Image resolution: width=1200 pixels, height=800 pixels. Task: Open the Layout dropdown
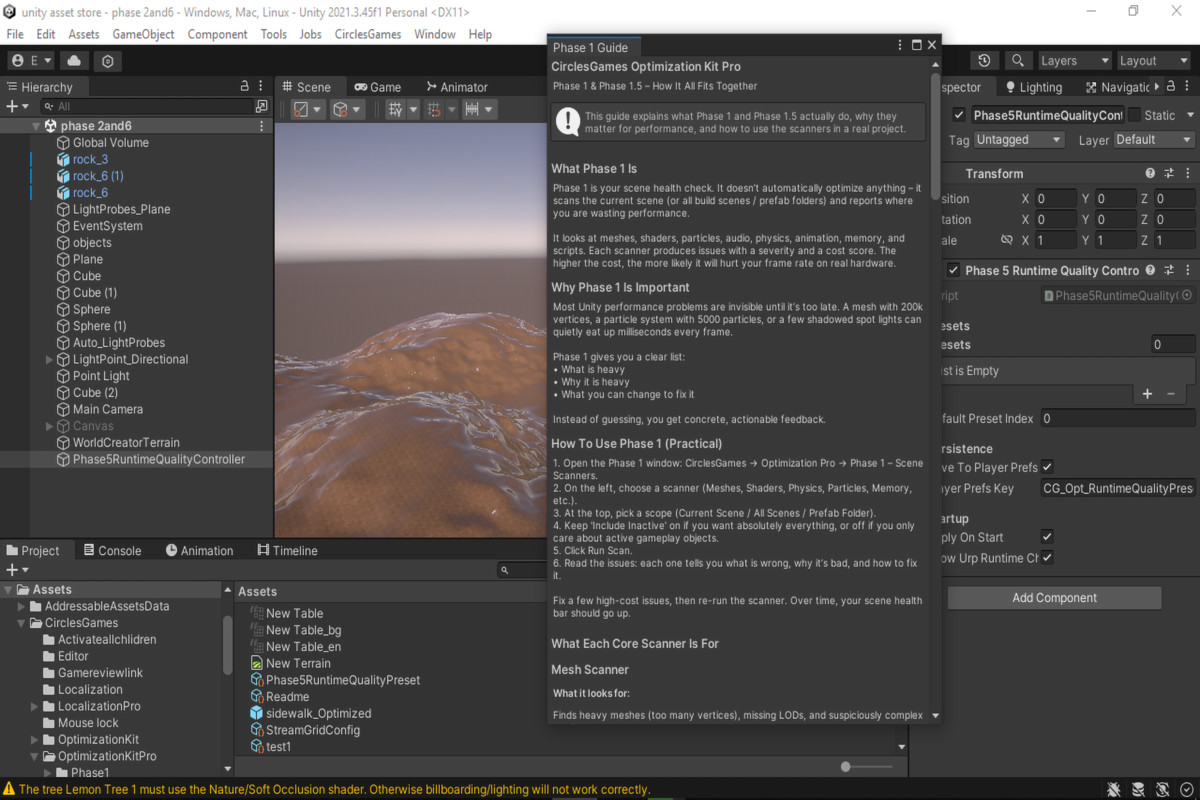point(1153,61)
